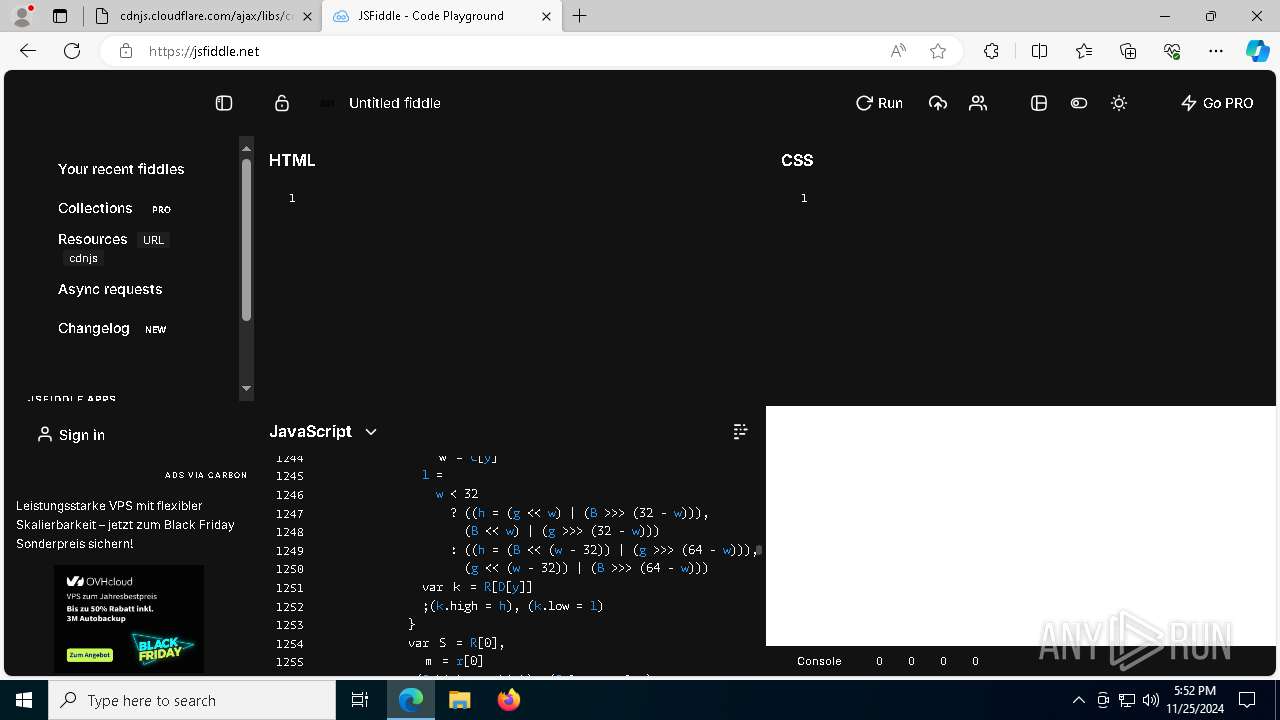Toggle the switch icon in the header
This screenshot has height=720, width=1280.
click(x=1079, y=103)
